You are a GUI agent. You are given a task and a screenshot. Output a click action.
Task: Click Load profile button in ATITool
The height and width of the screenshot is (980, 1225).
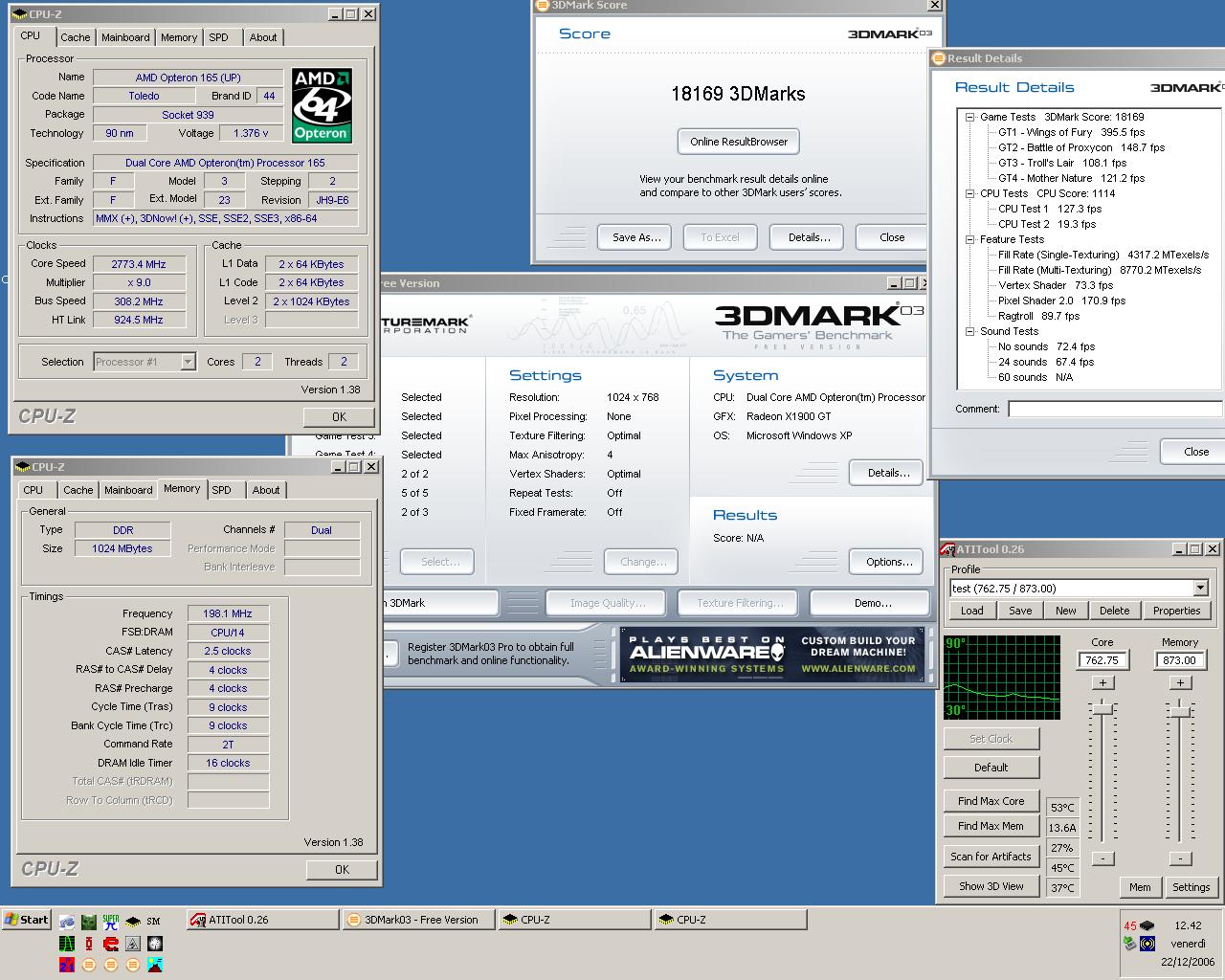971,611
